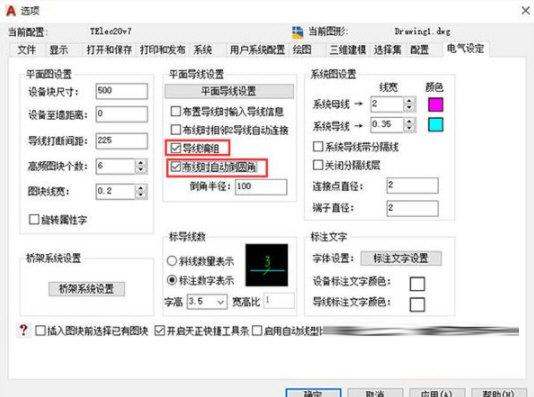Click the 设备块尺寸 input field
The image size is (534, 397).
(x=122, y=91)
